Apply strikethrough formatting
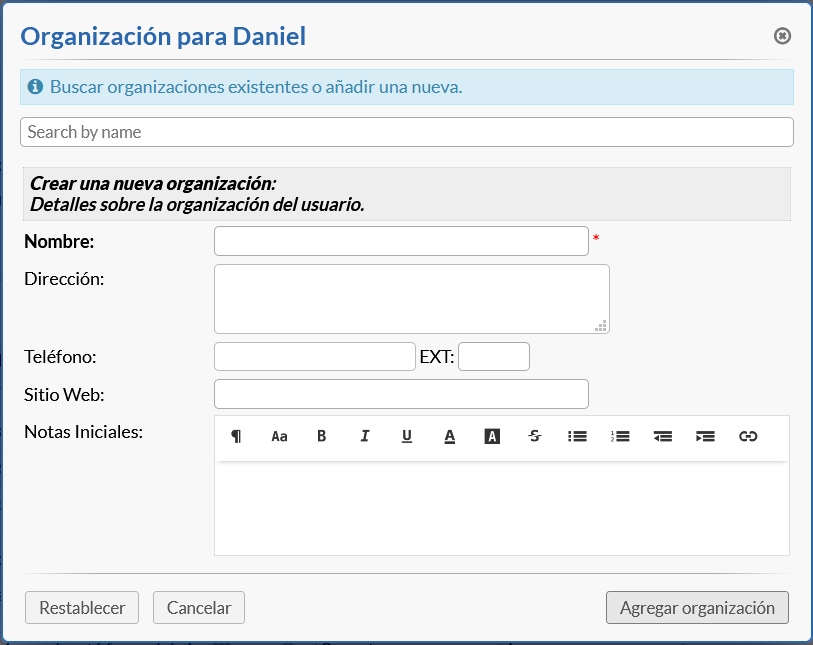Image resolution: width=813 pixels, height=645 pixels. tap(535, 436)
